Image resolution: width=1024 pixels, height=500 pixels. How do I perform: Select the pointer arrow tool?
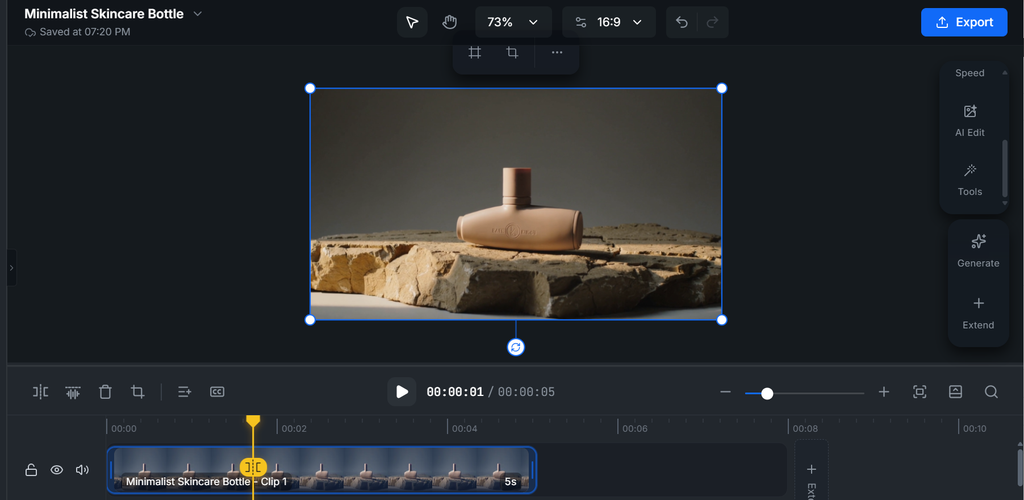click(412, 22)
